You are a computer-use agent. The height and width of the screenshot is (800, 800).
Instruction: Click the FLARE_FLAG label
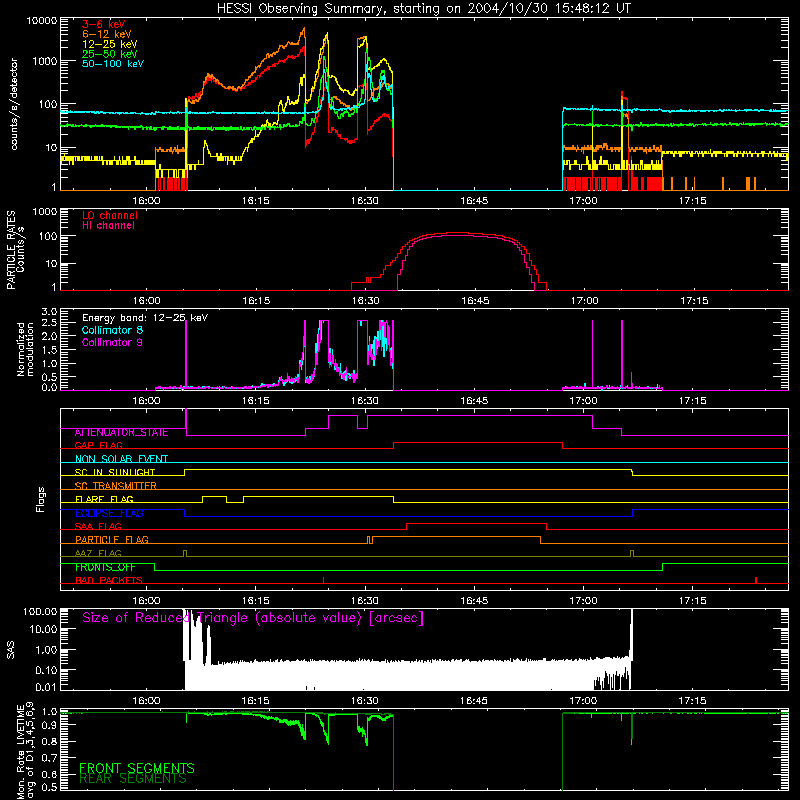point(104,499)
